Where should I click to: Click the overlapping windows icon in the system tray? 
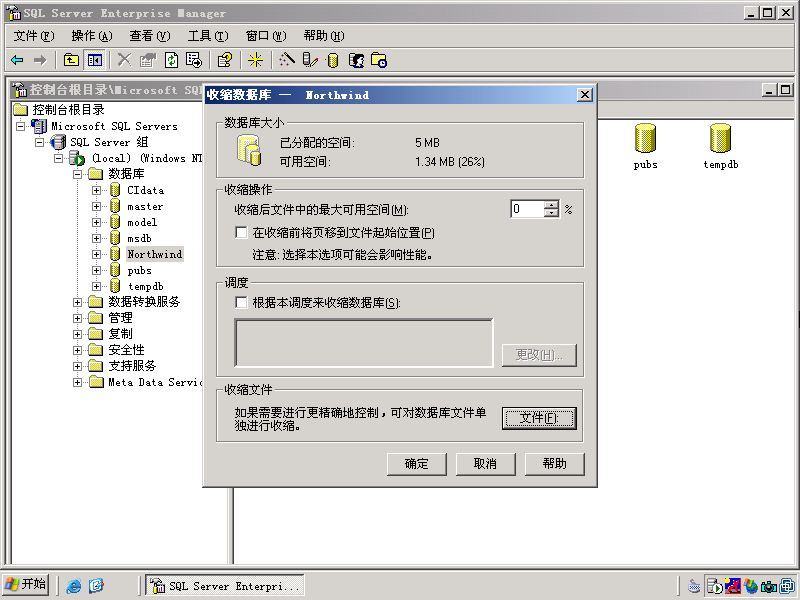pos(787,586)
